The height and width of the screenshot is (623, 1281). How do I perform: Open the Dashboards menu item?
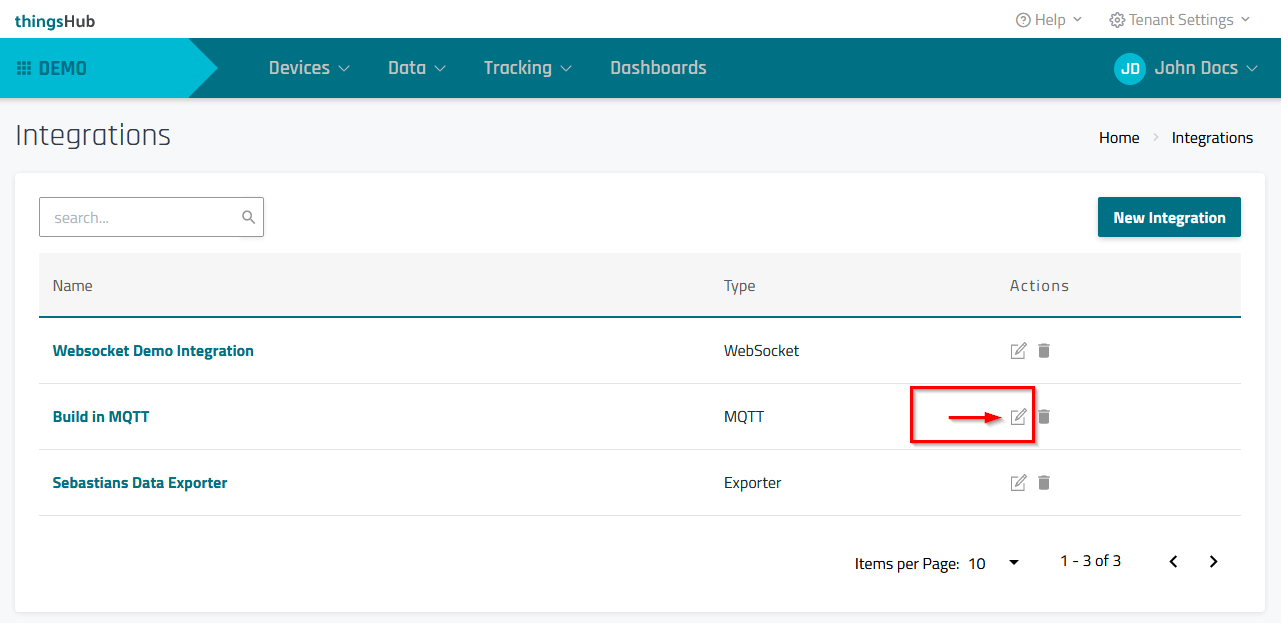tap(658, 68)
